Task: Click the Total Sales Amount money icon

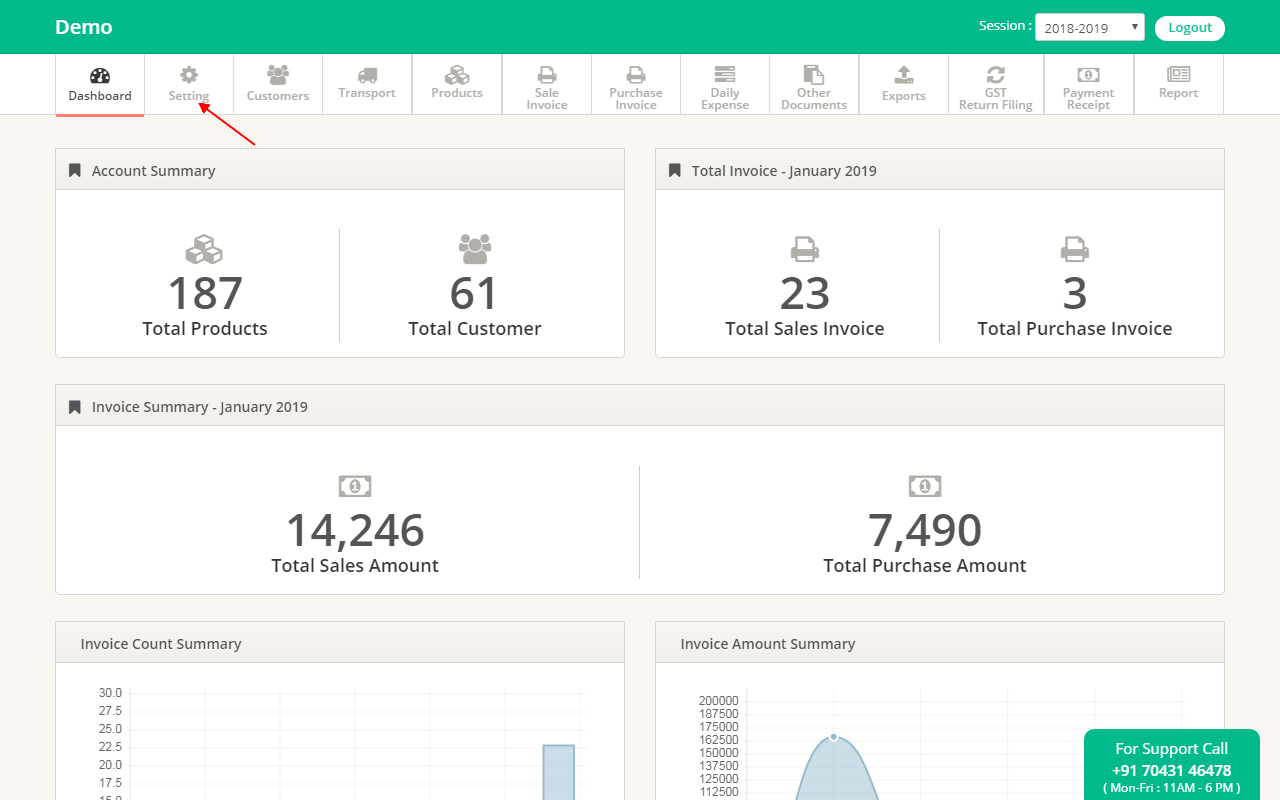Action: point(355,486)
